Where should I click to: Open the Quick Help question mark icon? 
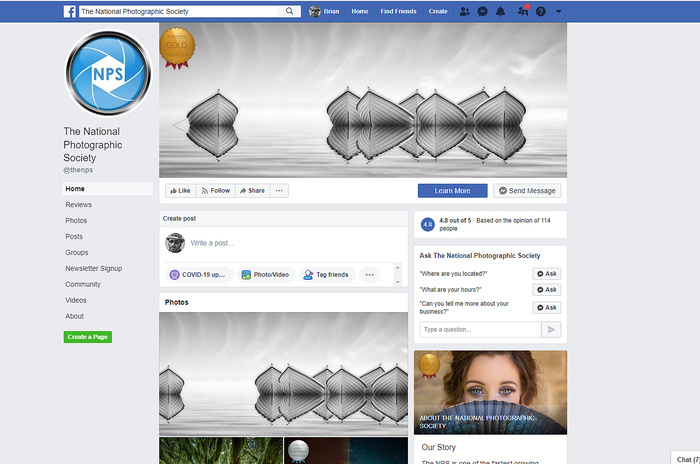[541, 11]
